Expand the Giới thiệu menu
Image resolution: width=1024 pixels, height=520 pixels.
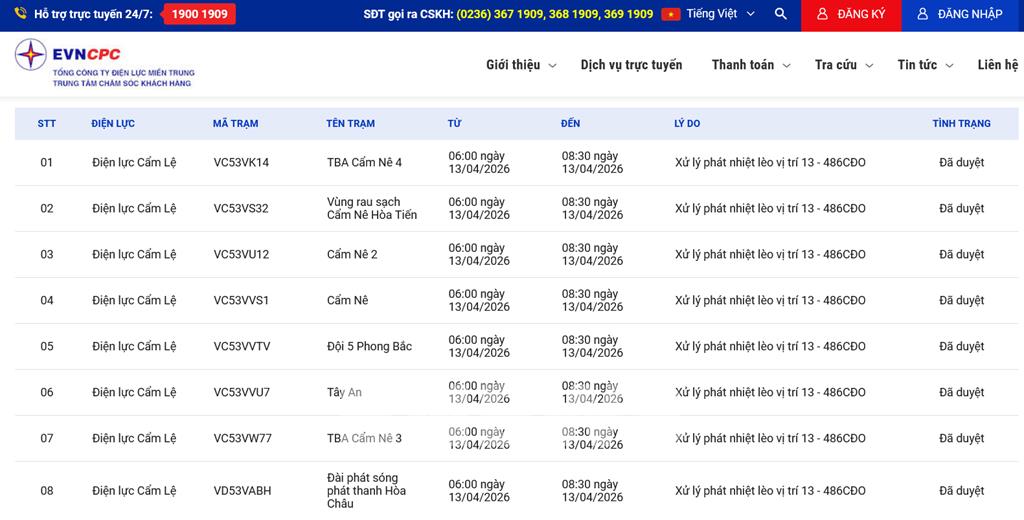[519, 65]
